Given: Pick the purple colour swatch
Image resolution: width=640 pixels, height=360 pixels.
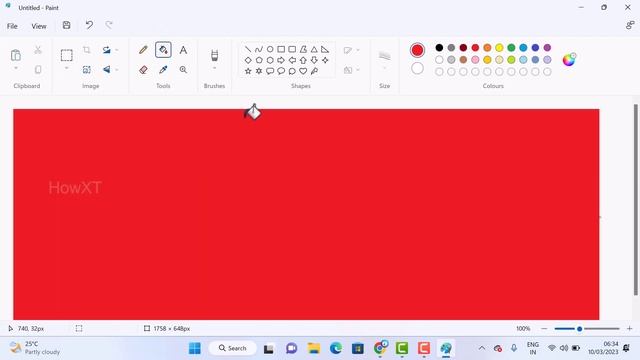Looking at the screenshot, I should point(547,48).
